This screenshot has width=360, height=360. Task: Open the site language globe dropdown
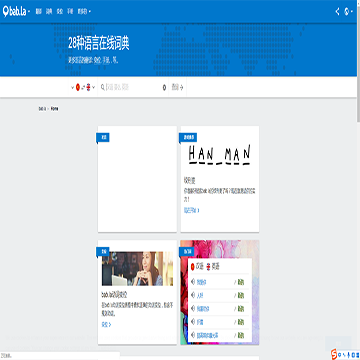(348, 12)
